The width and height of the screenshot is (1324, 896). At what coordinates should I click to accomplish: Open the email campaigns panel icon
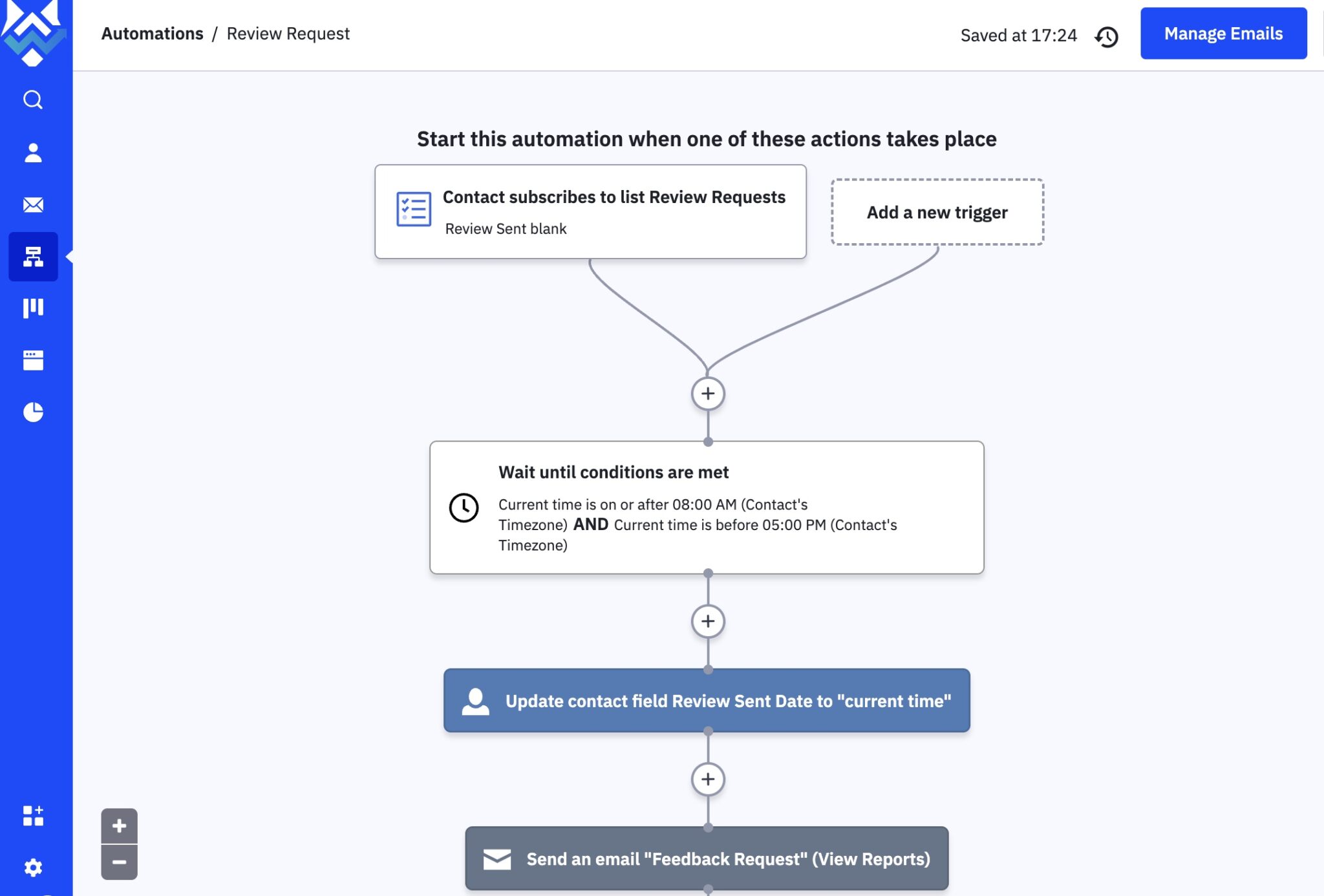click(33, 204)
